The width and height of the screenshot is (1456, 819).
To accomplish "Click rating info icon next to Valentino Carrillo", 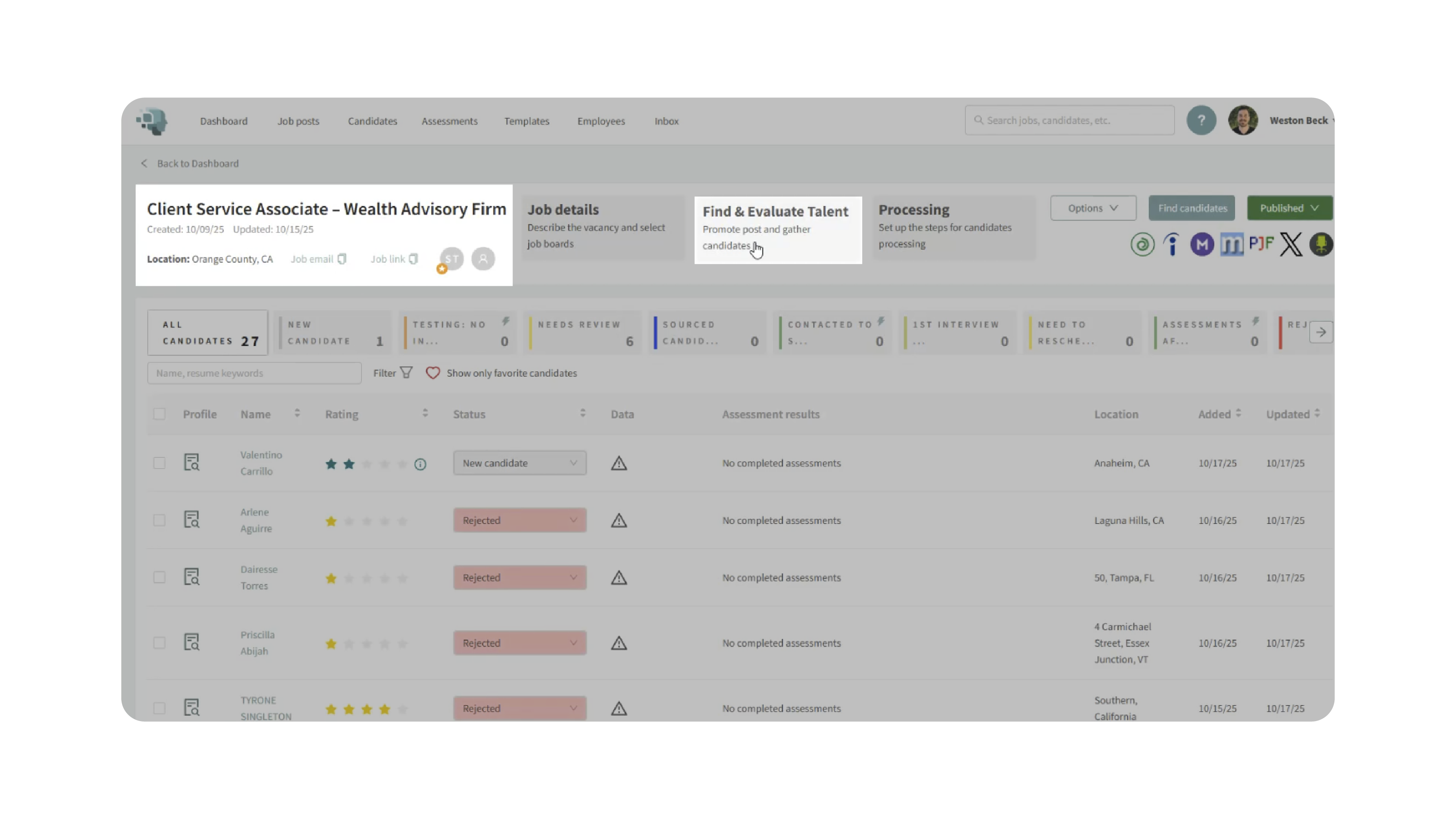I will [x=420, y=464].
